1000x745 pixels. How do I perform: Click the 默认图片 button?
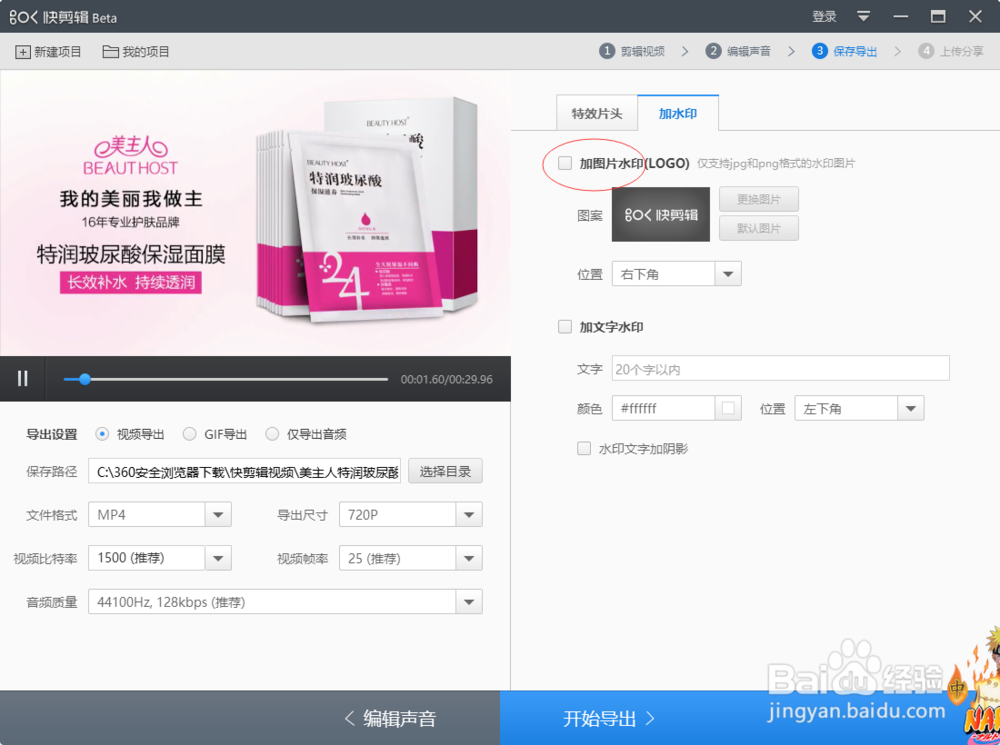[758, 228]
